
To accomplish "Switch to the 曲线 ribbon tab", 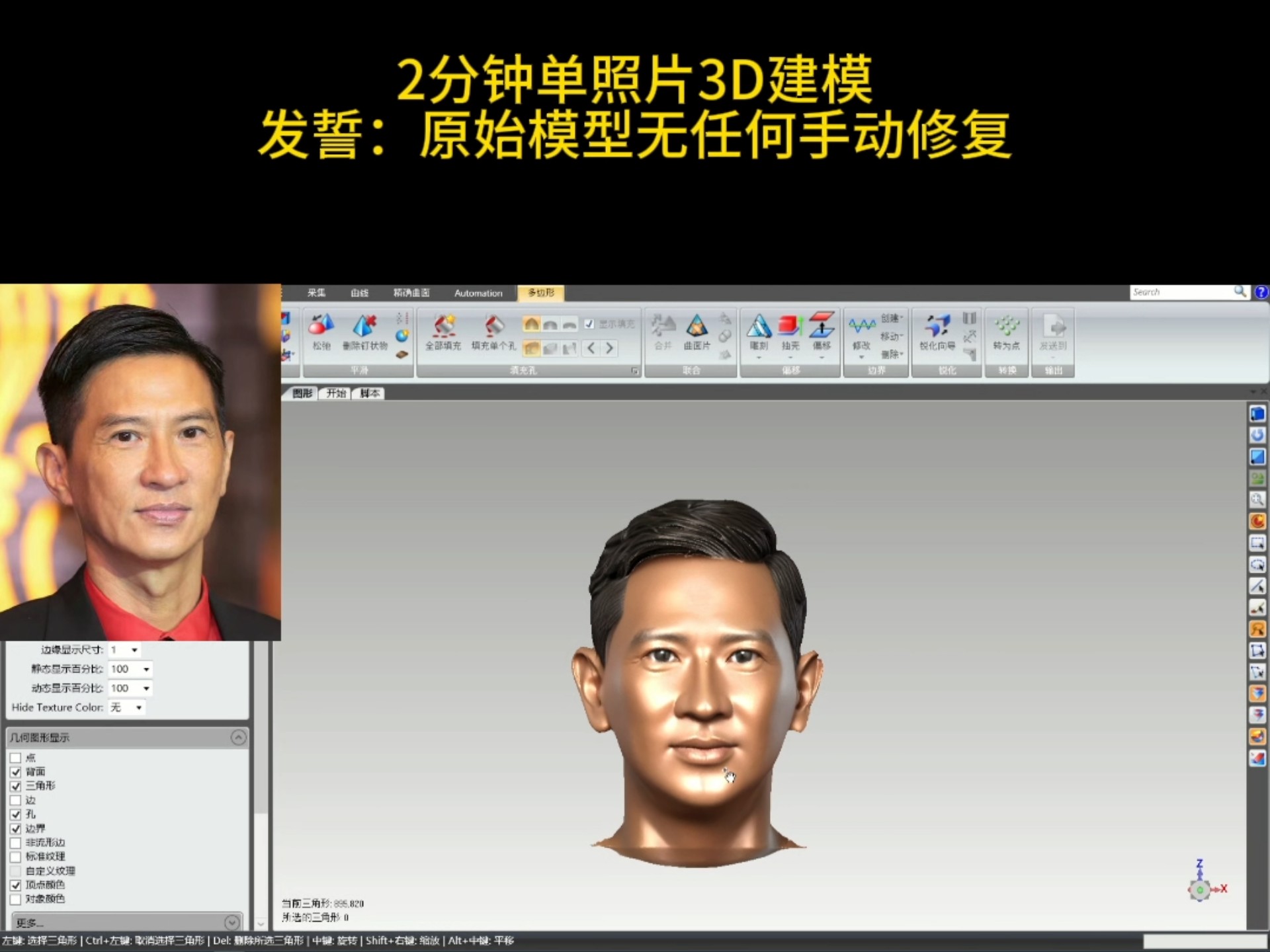I will pyautogui.click(x=359, y=293).
